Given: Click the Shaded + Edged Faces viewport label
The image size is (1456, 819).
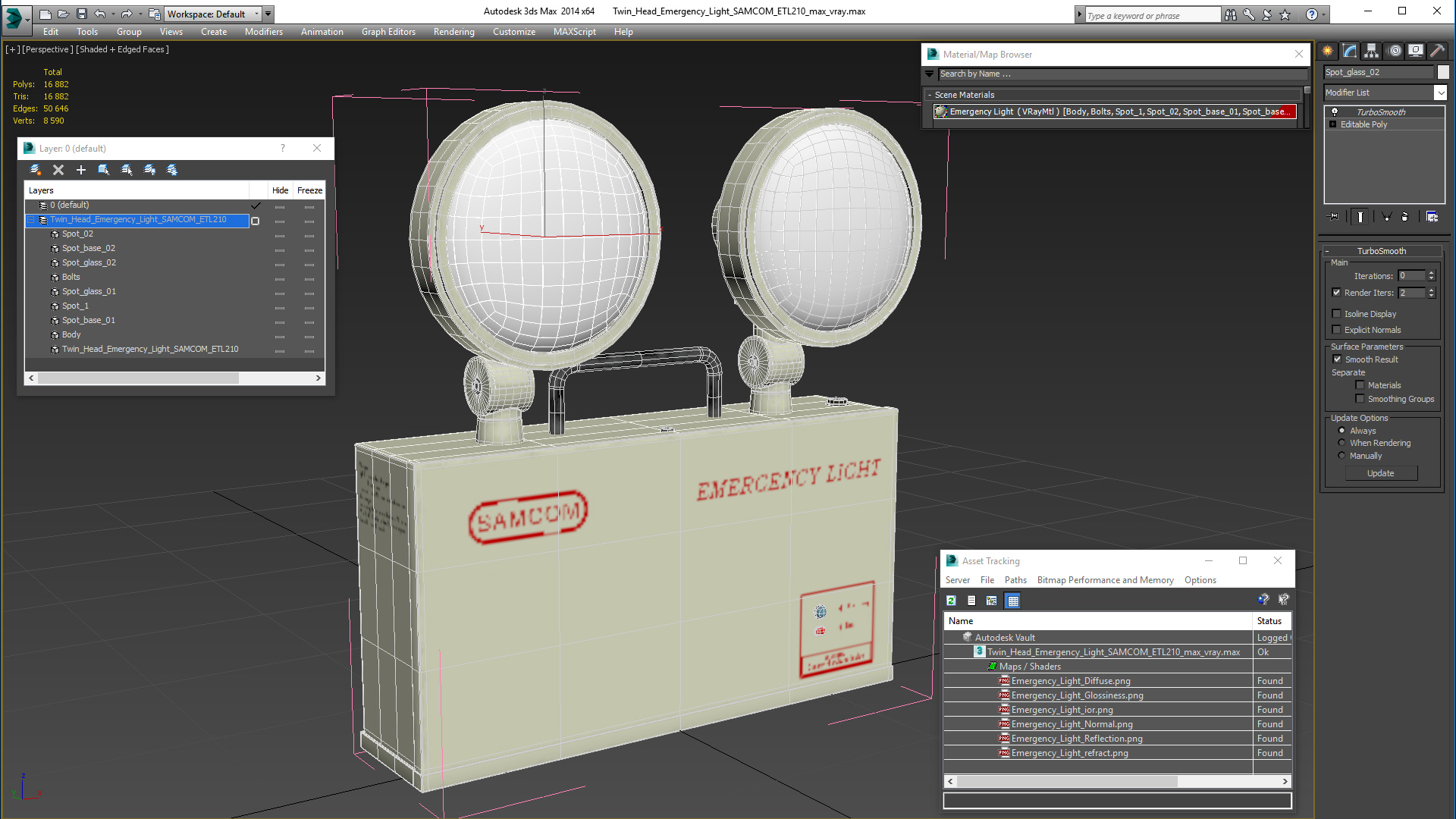Looking at the screenshot, I should (122, 49).
